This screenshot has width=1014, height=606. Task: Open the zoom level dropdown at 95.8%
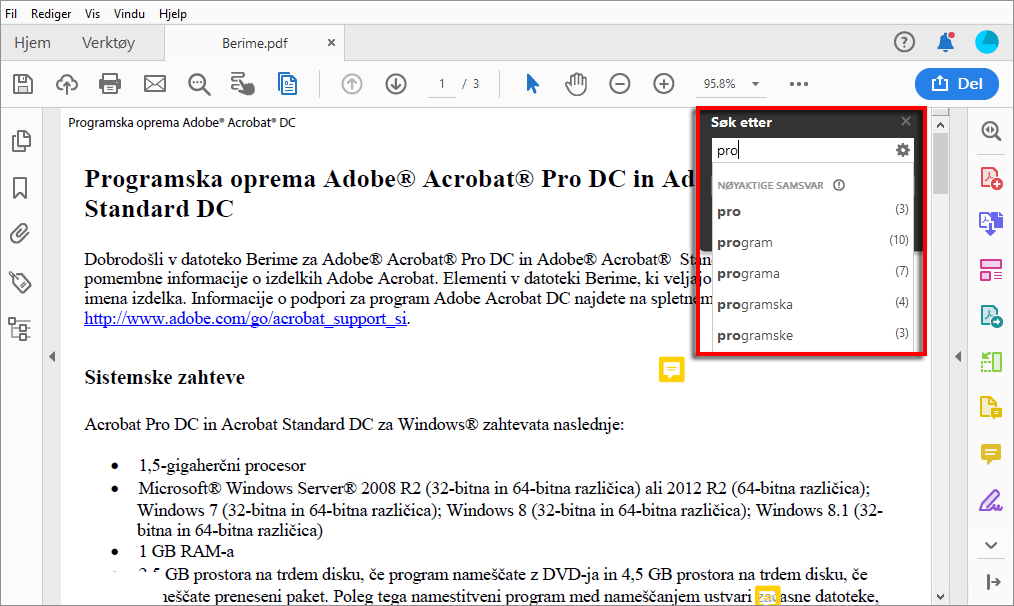tap(755, 84)
